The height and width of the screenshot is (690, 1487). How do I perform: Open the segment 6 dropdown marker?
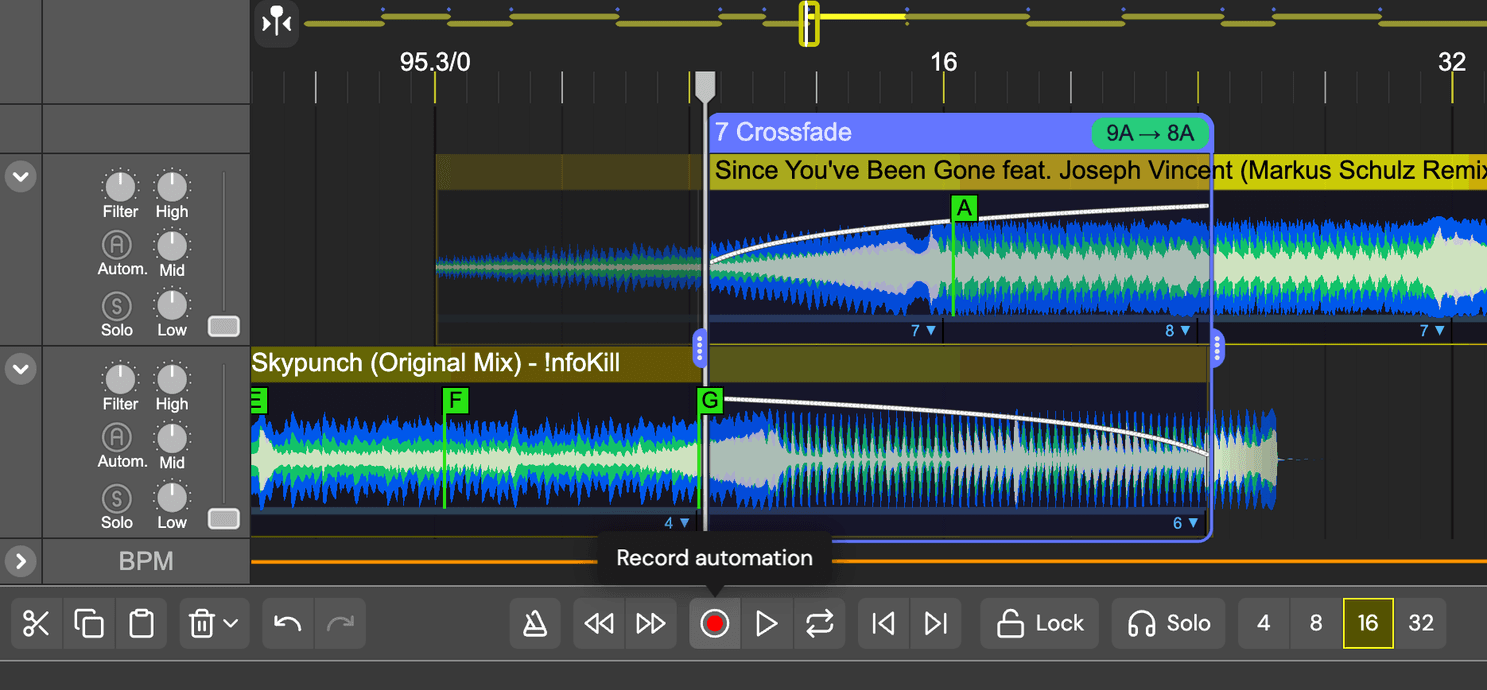(1185, 523)
